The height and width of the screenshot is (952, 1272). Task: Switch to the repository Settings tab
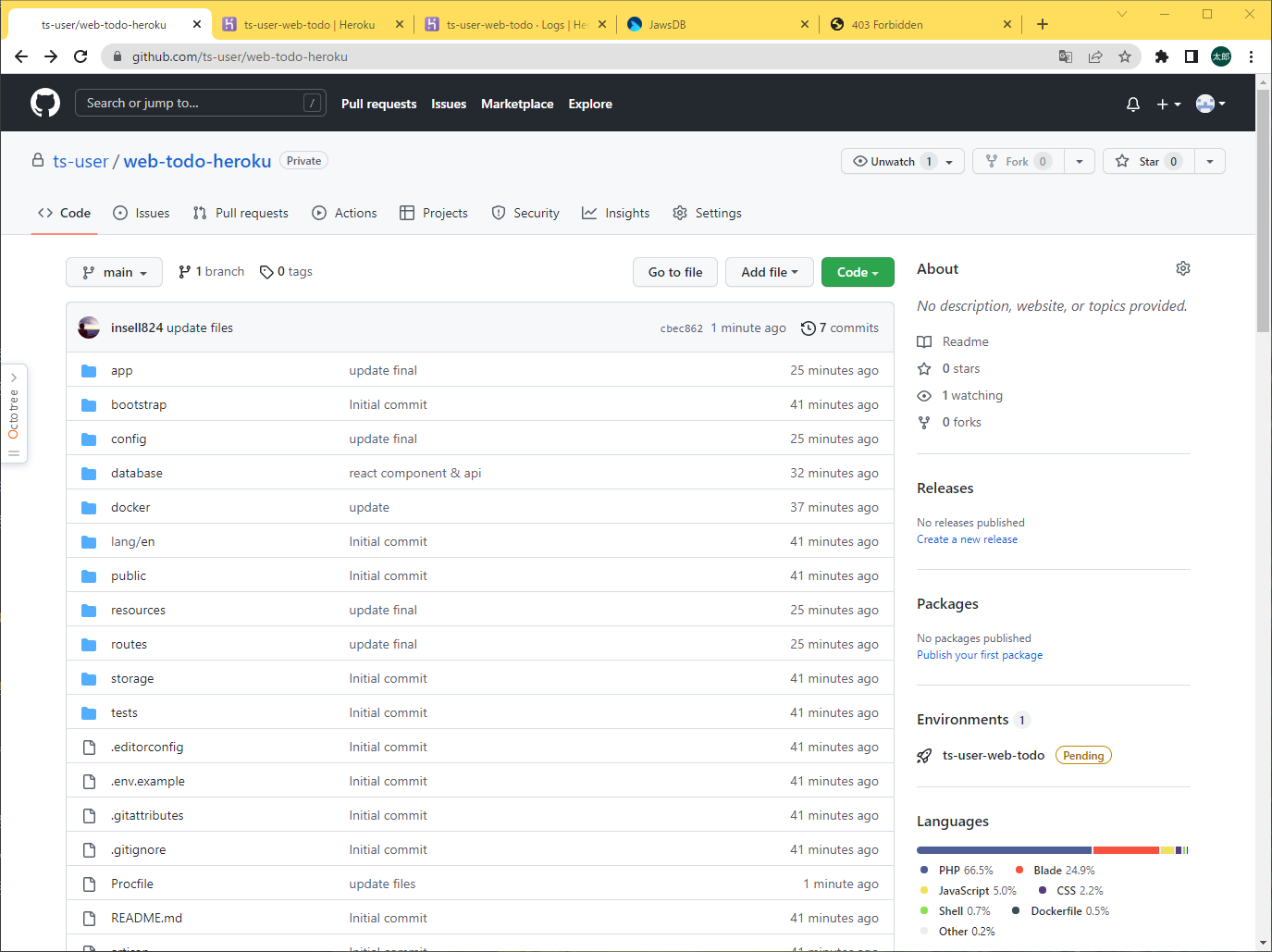click(707, 213)
